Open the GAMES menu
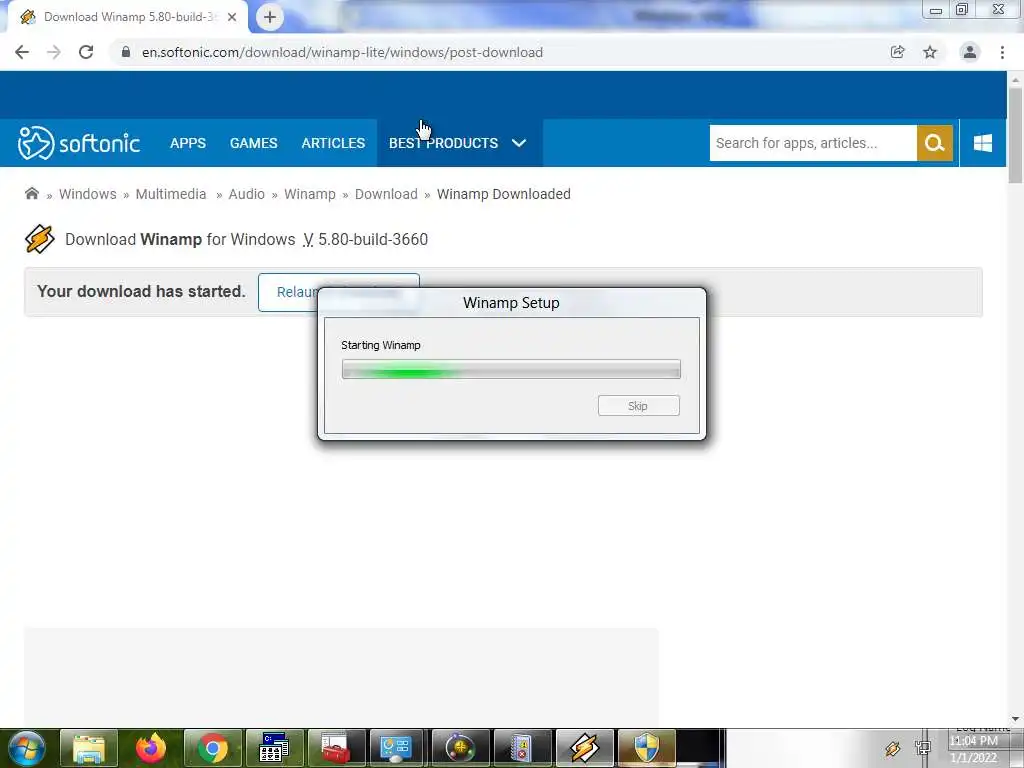The height and width of the screenshot is (768, 1024). [253, 143]
